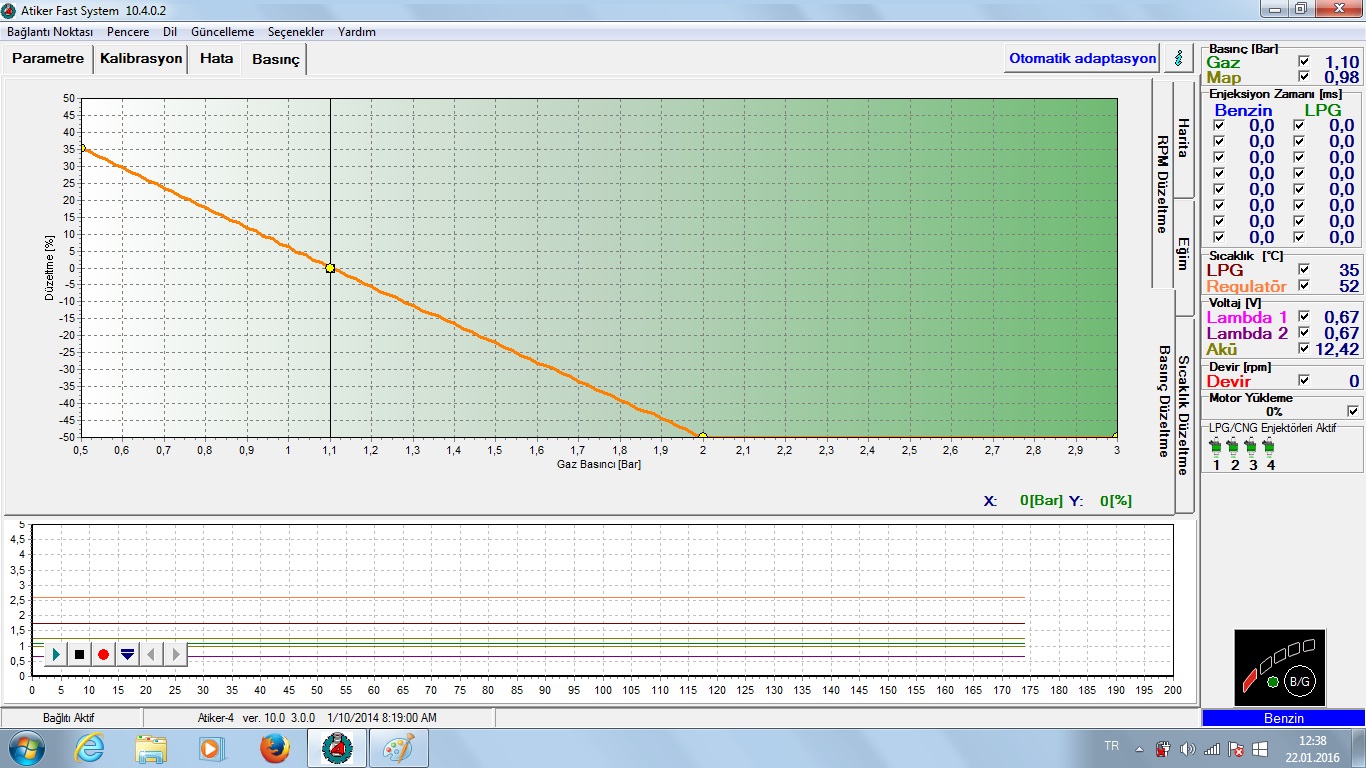The width and height of the screenshot is (1366, 768).
Task: Click LPG injector icon number 1
Action: 1216,446
